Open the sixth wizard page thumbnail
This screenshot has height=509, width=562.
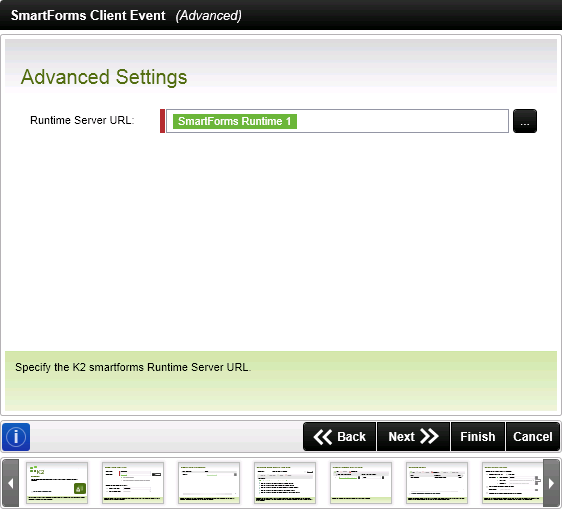437,483
